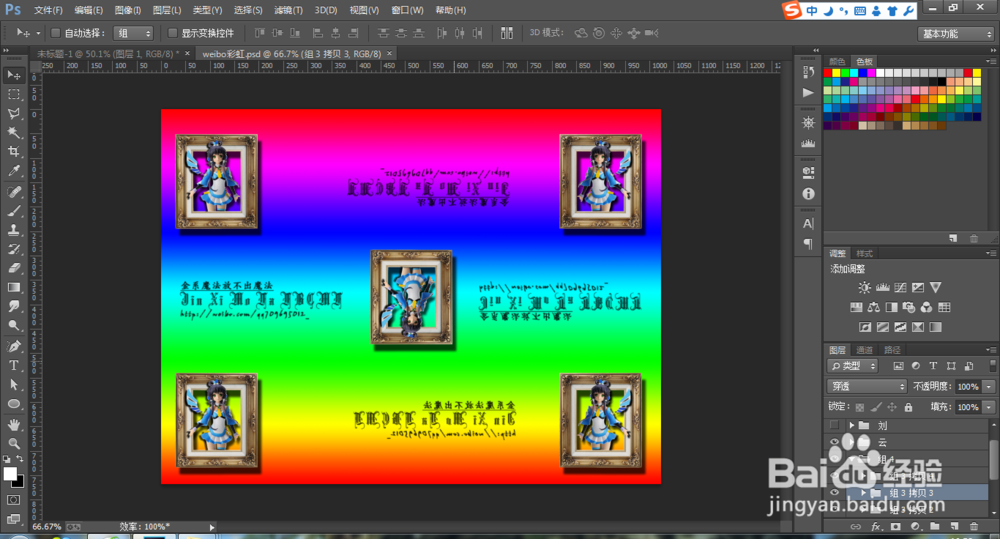1000x539 pixels.
Task: Select the Eraser tool
Action: pyautogui.click(x=13, y=269)
